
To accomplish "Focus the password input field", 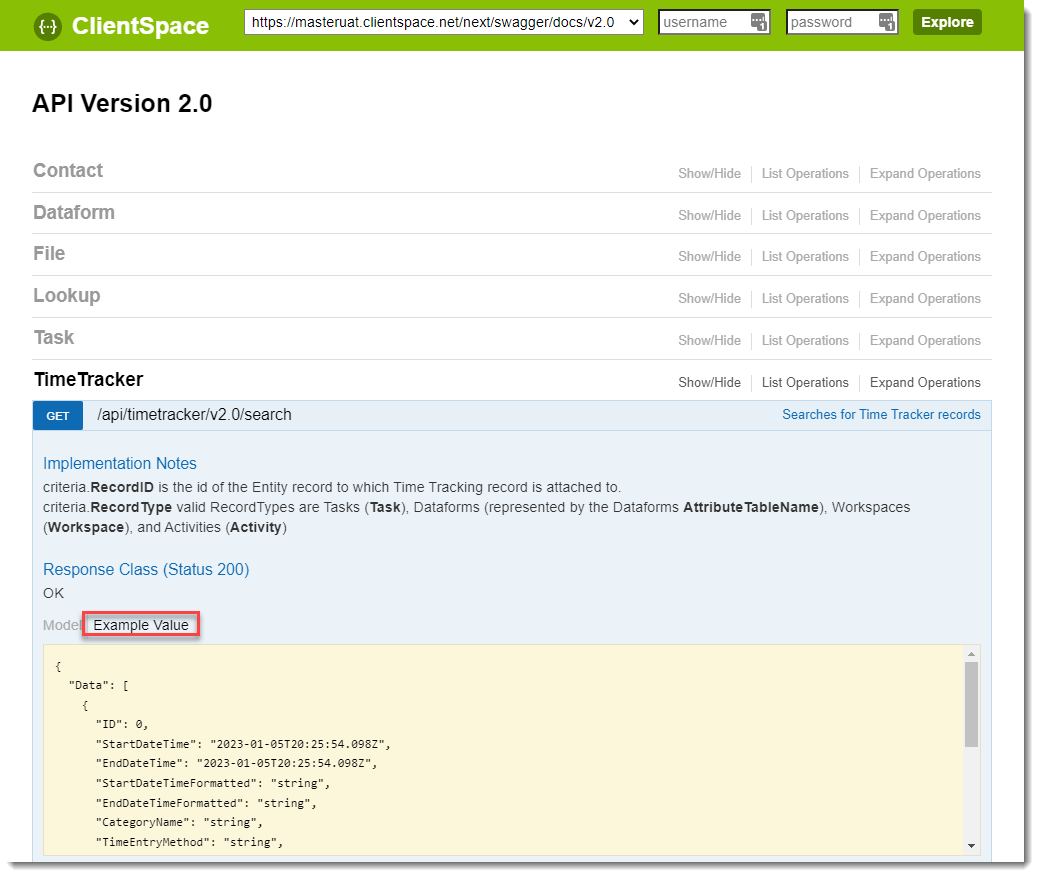I will [x=831, y=22].
